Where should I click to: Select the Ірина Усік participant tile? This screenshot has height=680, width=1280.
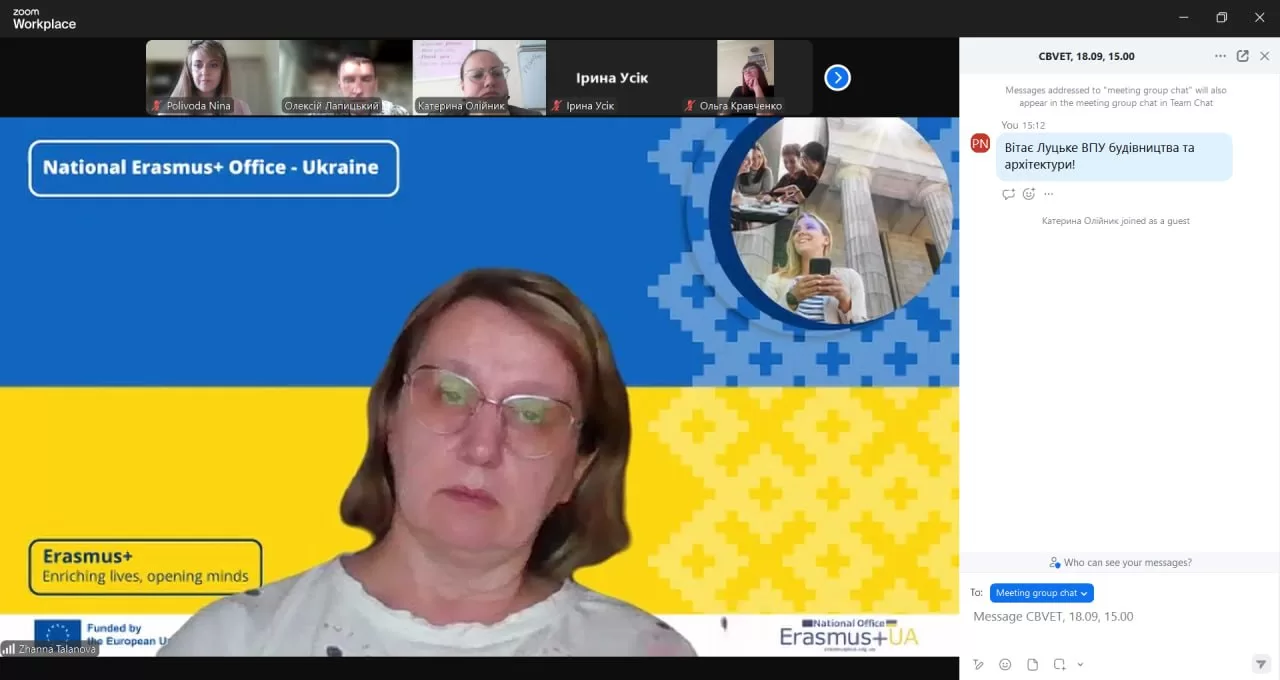612,77
